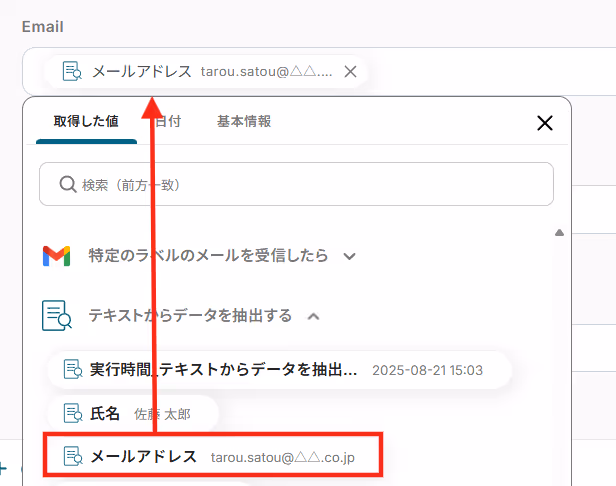
Task: Click the icon on the 氏名 row
Action: 73,413
